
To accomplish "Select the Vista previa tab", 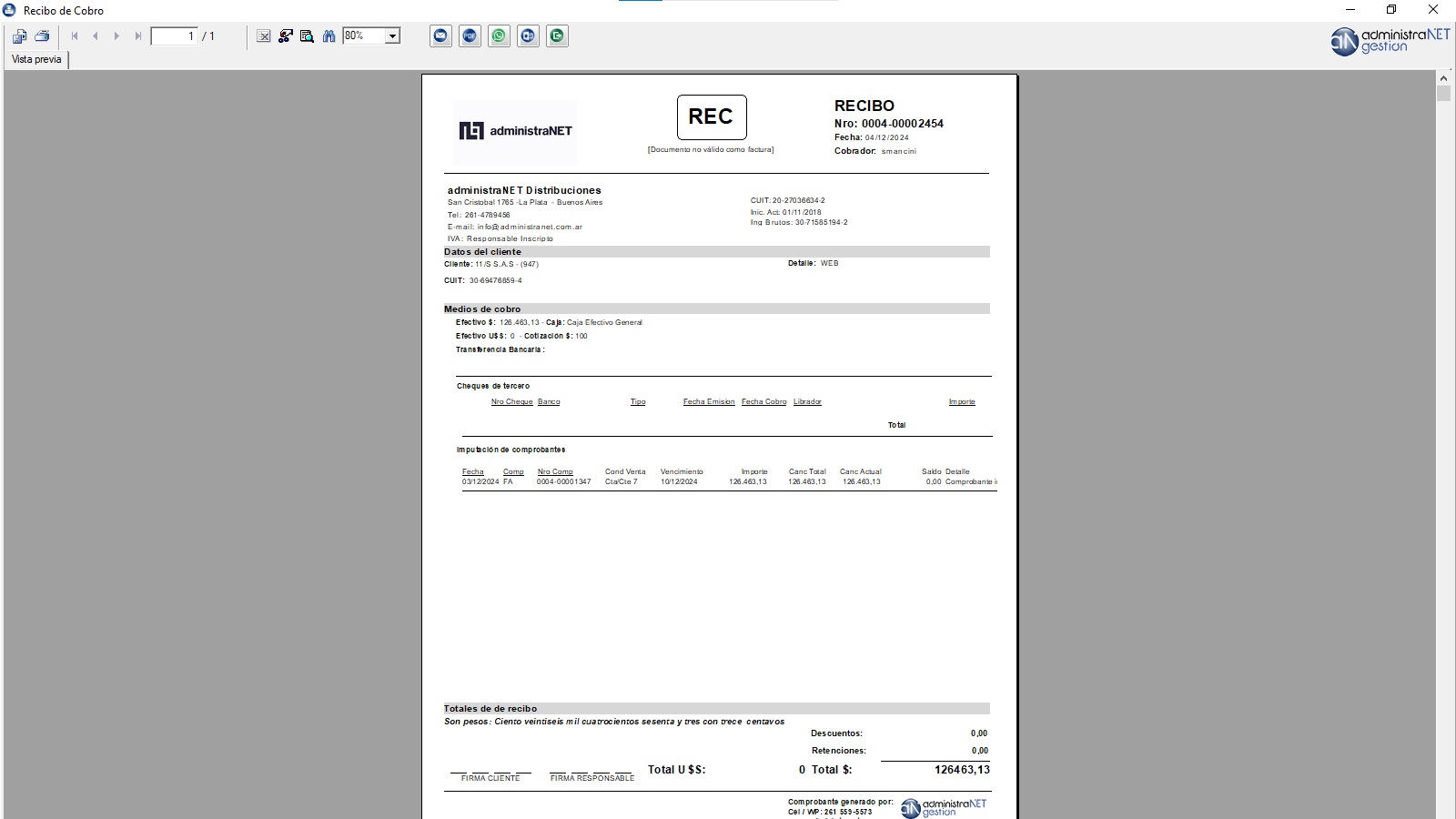I will point(36,59).
